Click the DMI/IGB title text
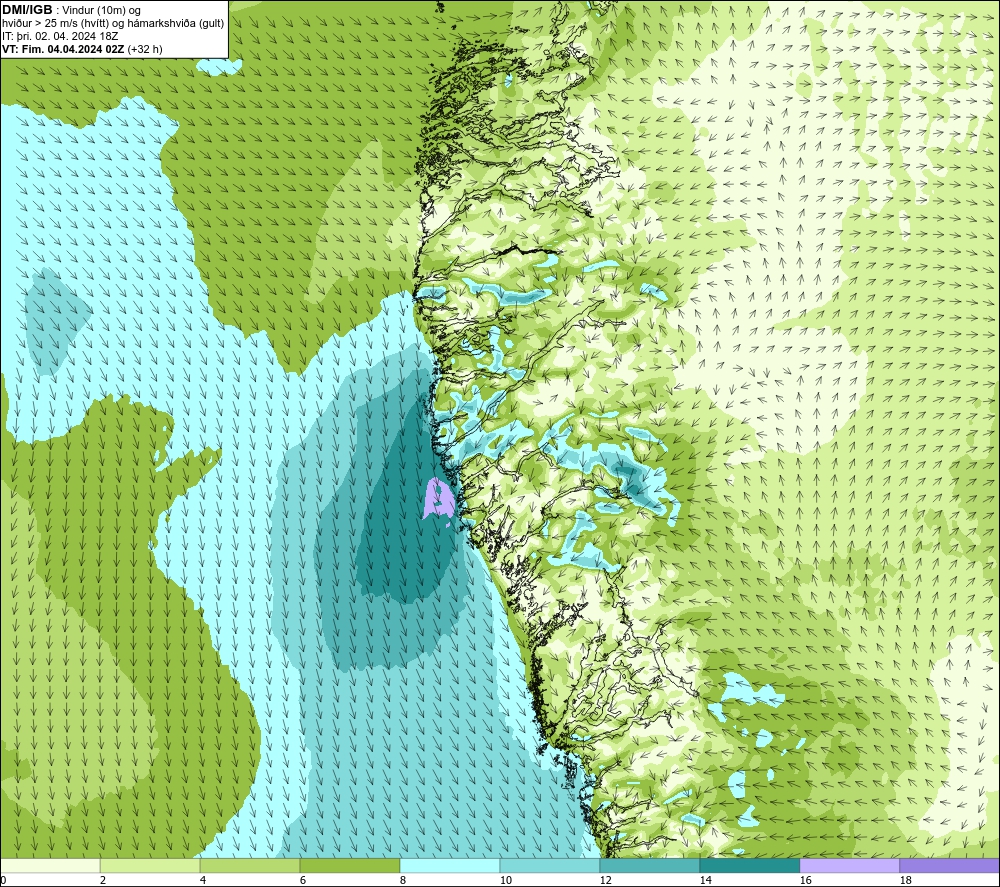Viewport: 1000px width, 887px height. (x=27, y=10)
